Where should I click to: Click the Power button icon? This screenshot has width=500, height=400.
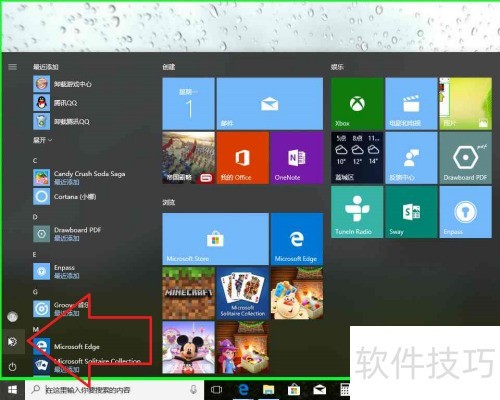[12, 367]
